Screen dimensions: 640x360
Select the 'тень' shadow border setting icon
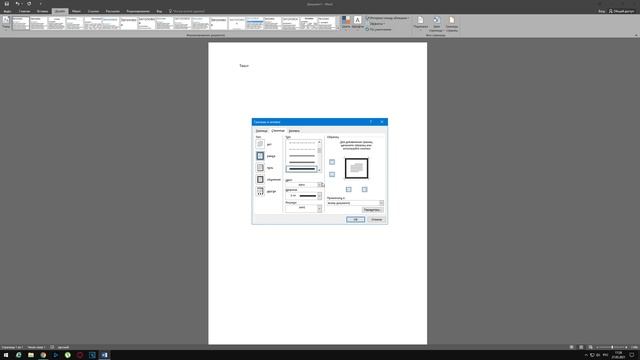point(260,168)
